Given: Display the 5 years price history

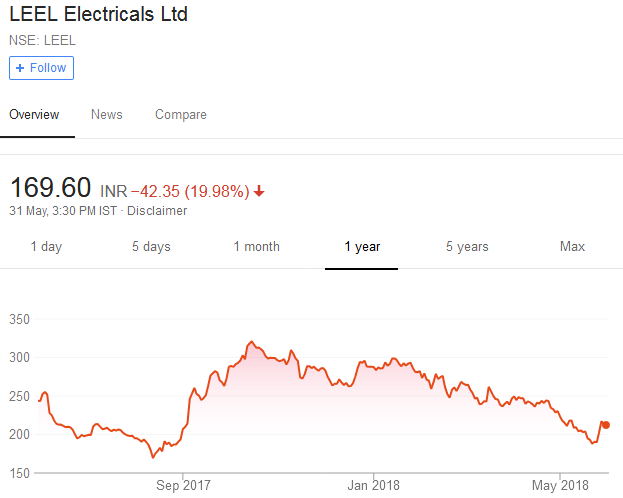Looking at the screenshot, I should coord(467,247).
